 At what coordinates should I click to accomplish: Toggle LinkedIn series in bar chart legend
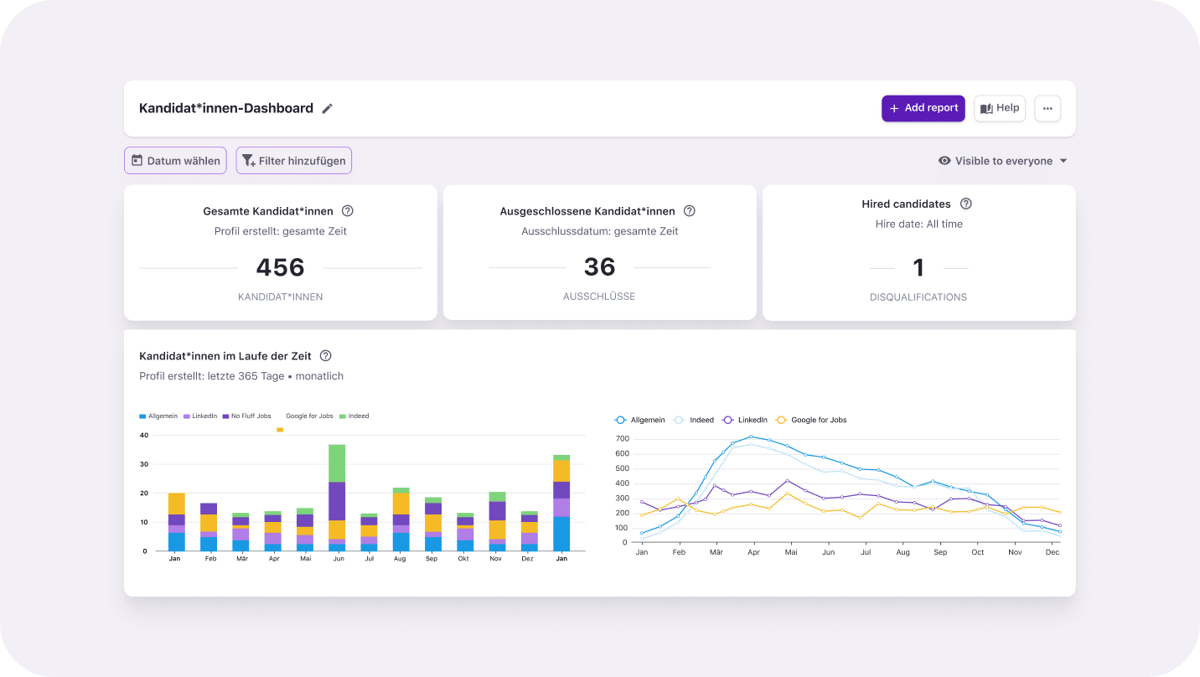[200, 416]
